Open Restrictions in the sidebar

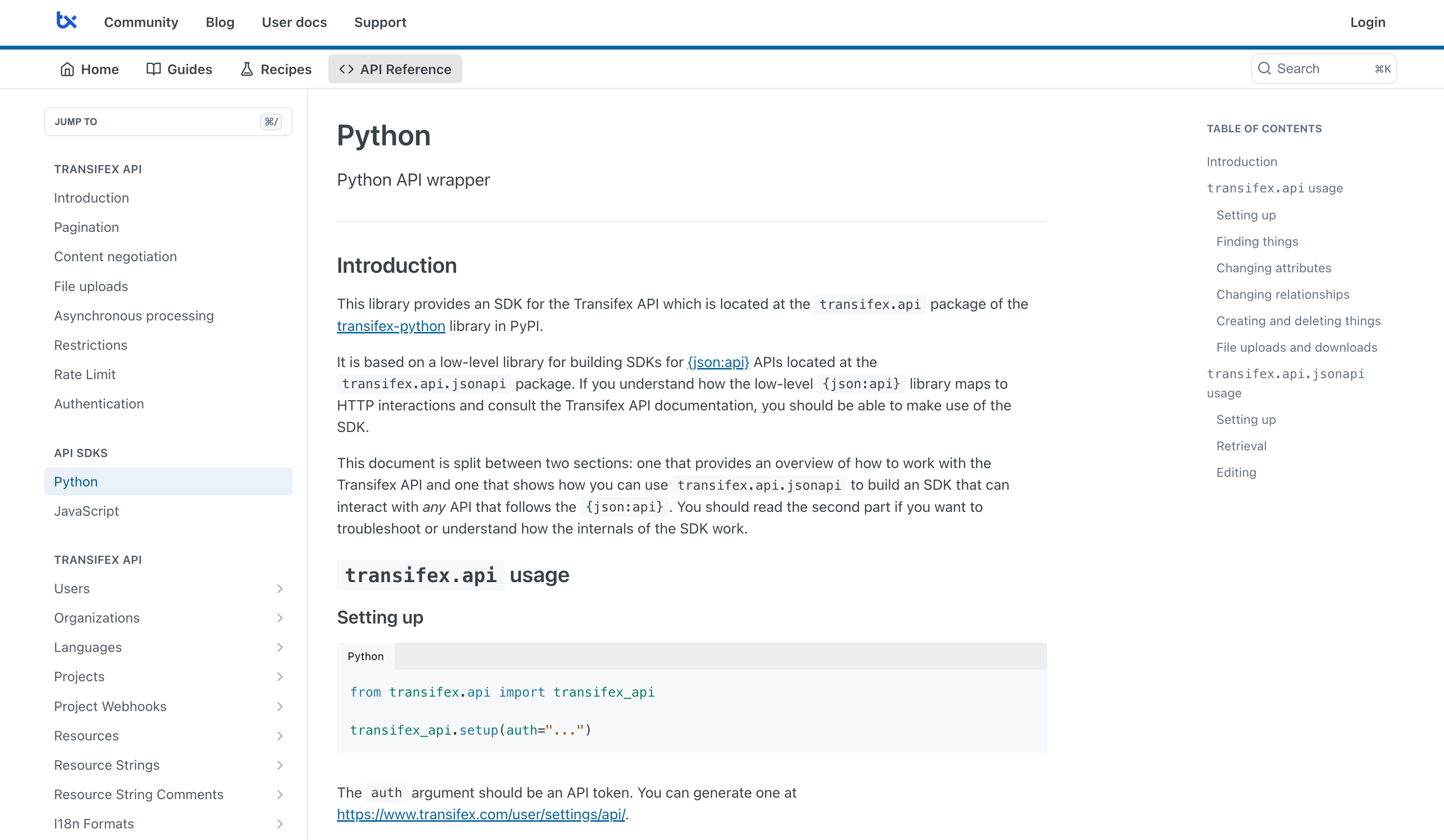coord(90,345)
